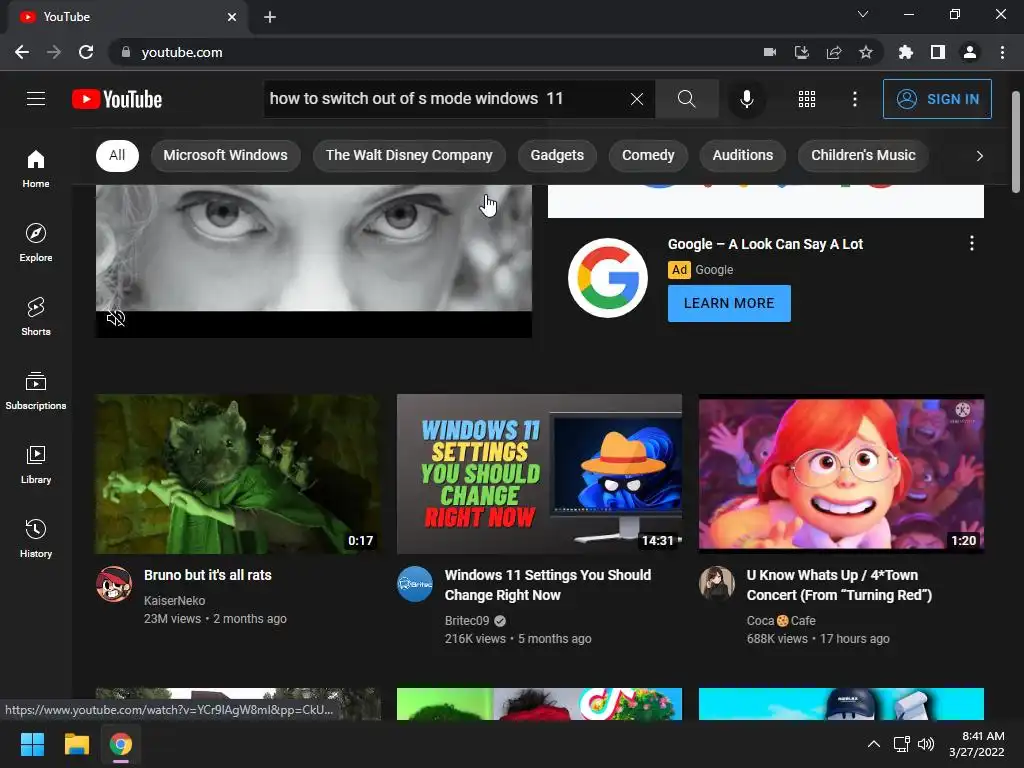Screen dimensions: 1024x768
Task: Open a new browser tab
Action: click(x=270, y=17)
